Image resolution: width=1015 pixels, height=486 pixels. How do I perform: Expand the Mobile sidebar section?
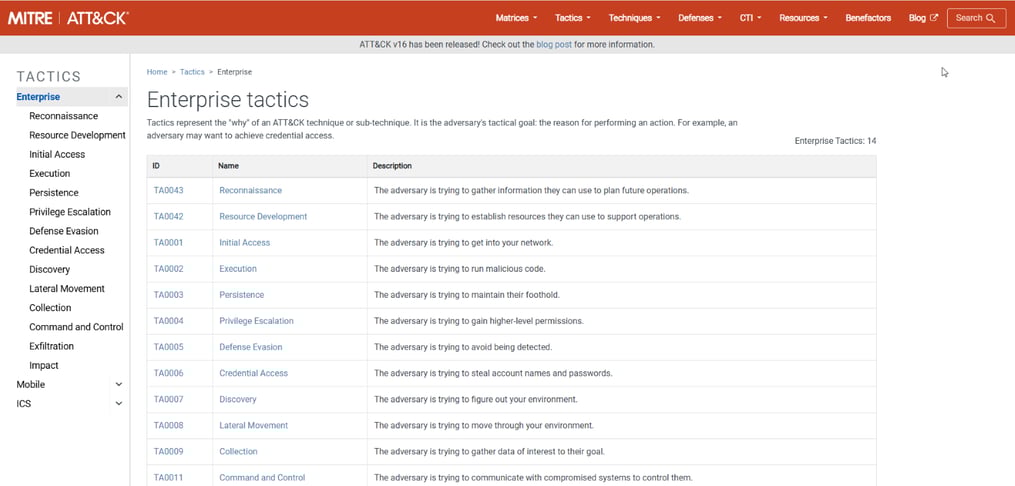click(118, 384)
